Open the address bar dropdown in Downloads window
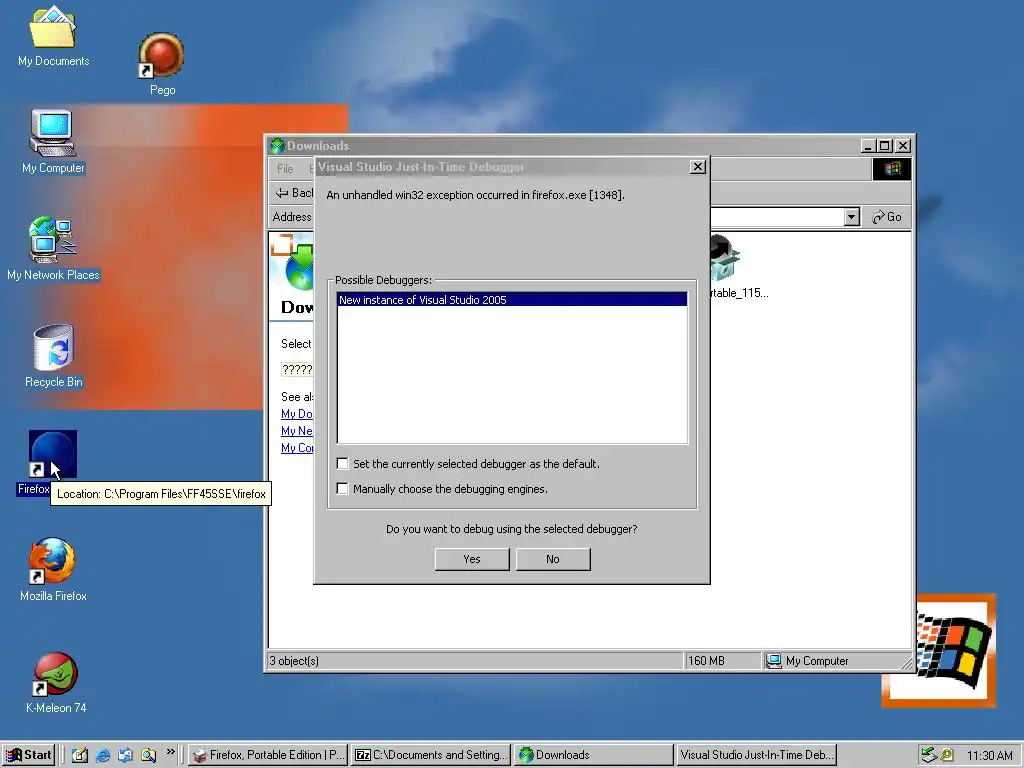Image resolution: width=1024 pixels, height=768 pixels. click(x=851, y=217)
